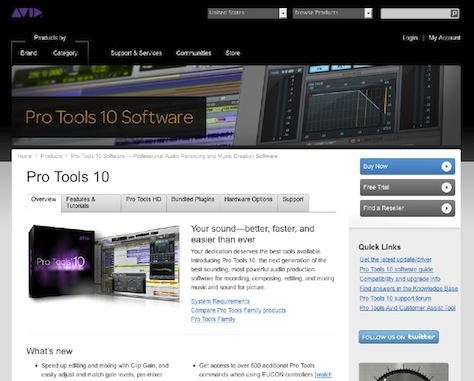Screen dimensions: 474x381
Task: Open the Store menu item
Action: [x=233, y=53]
